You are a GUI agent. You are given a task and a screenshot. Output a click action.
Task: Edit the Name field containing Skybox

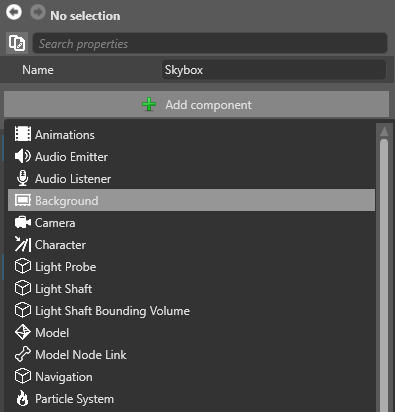pyautogui.click(x=274, y=70)
